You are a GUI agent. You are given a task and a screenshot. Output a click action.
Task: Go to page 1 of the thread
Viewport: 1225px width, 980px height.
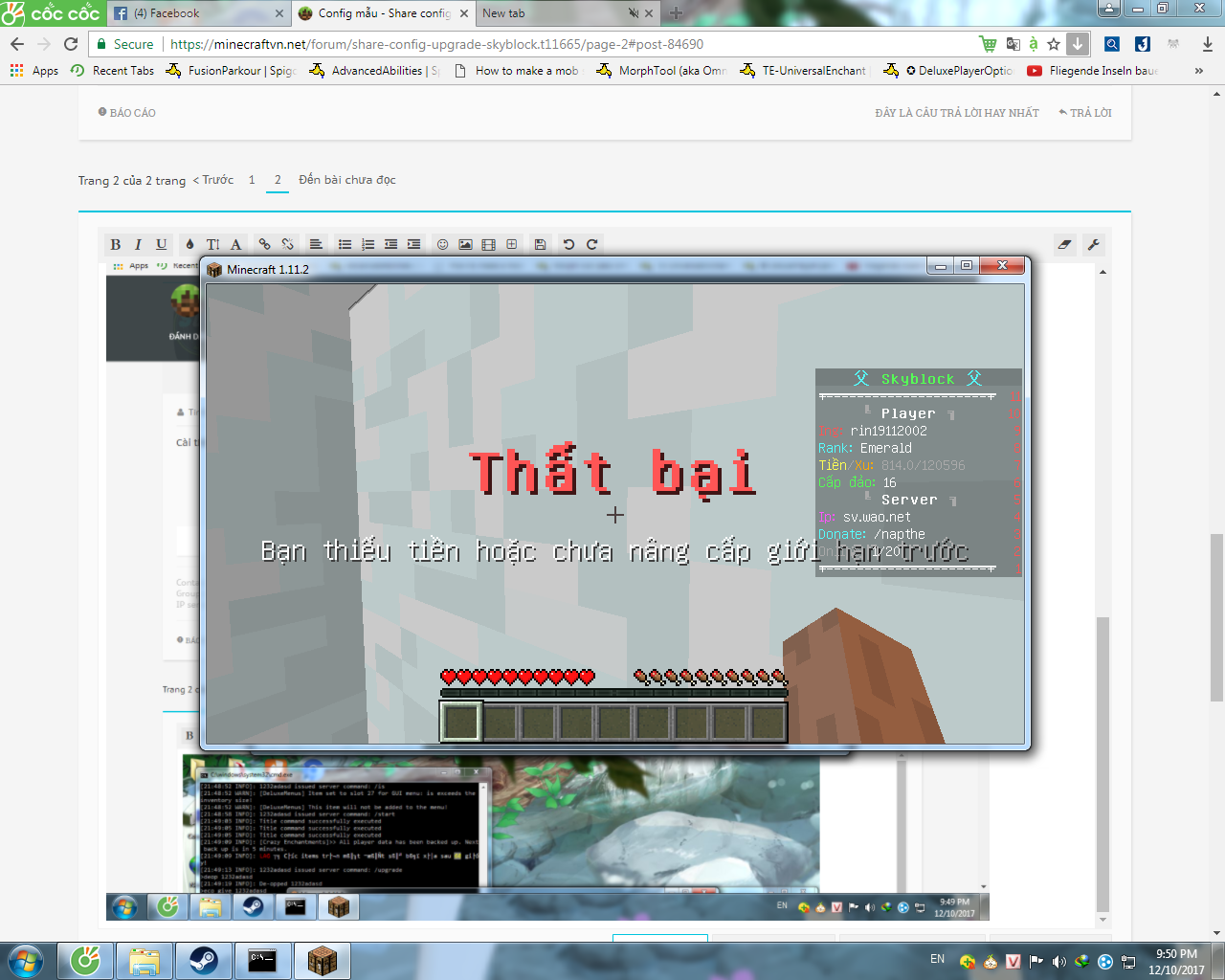point(252,180)
